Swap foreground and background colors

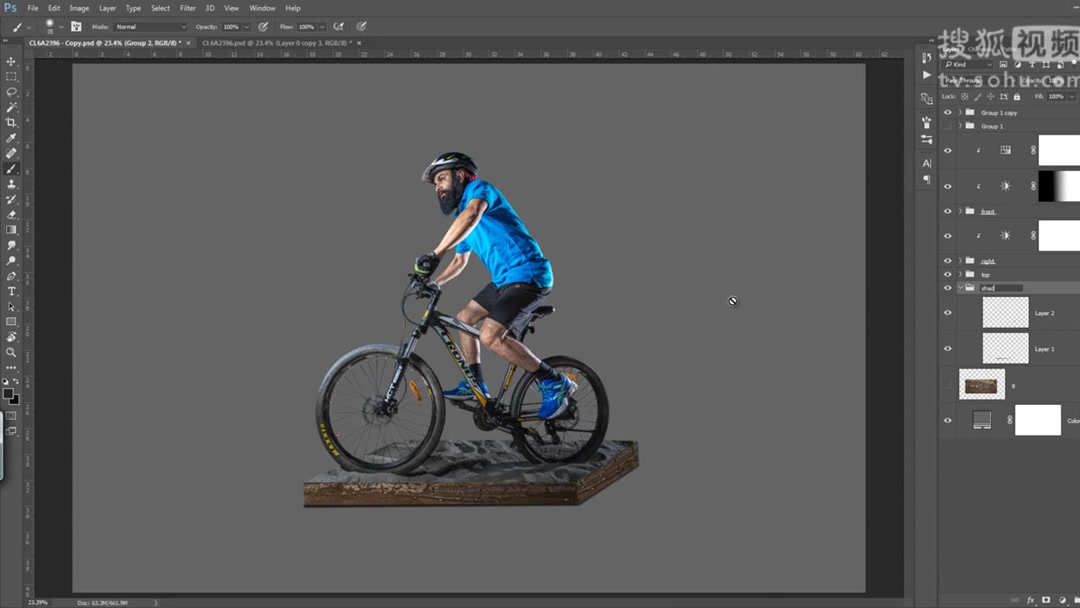(x=16, y=381)
